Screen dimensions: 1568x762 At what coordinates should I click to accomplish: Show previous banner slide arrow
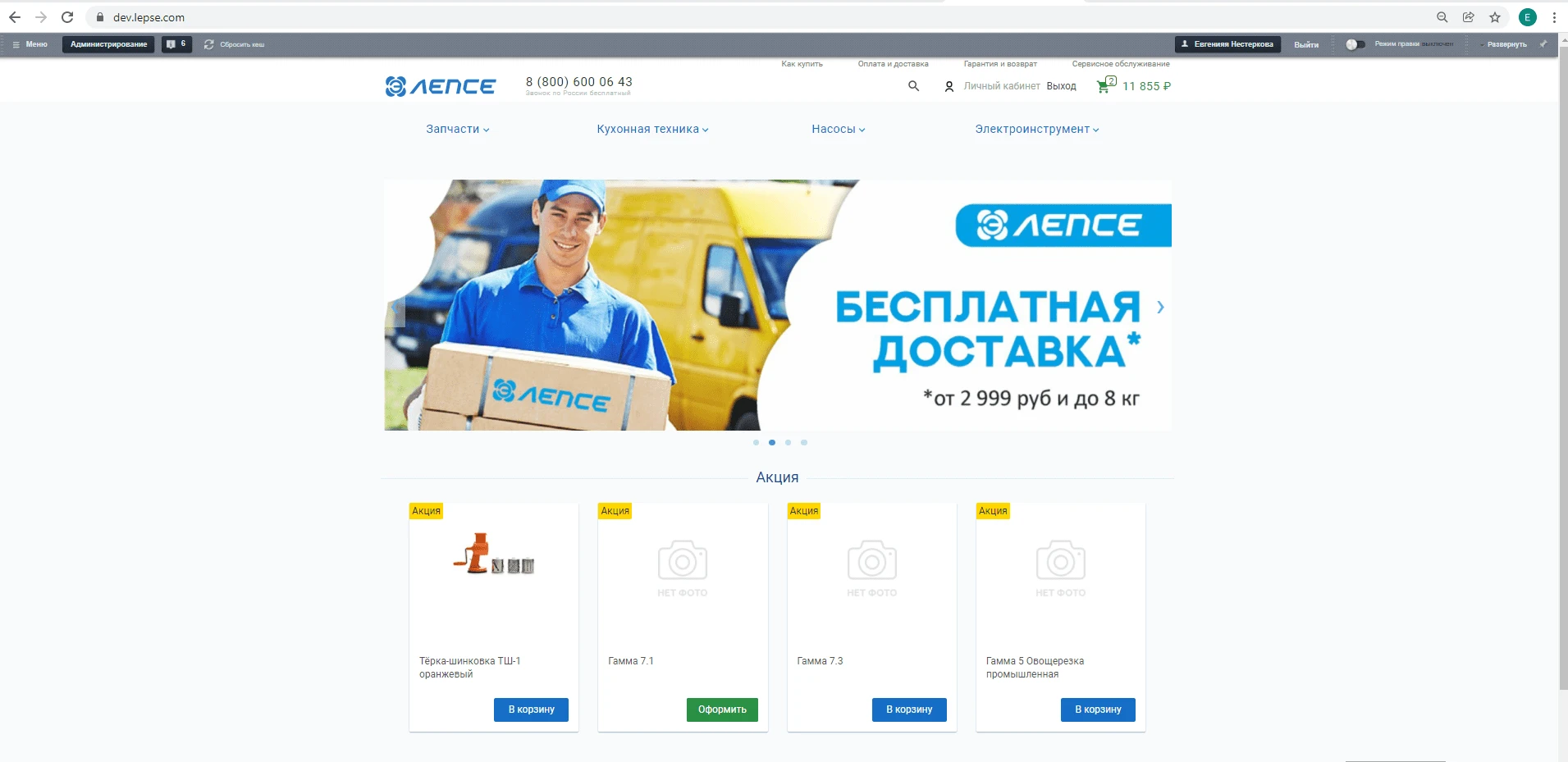click(x=395, y=308)
